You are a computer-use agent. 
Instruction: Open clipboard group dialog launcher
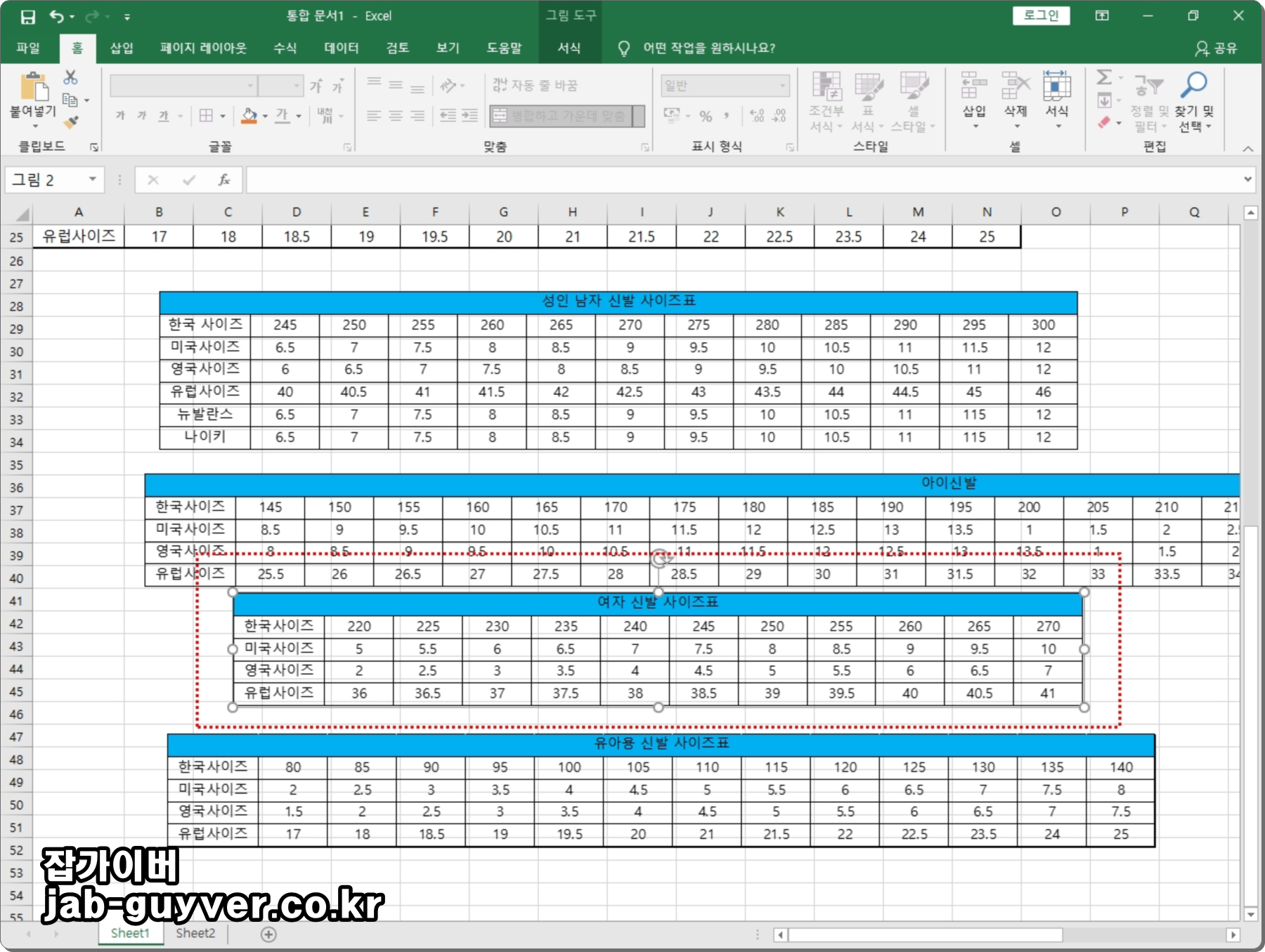pyautogui.click(x=93, y=148)
